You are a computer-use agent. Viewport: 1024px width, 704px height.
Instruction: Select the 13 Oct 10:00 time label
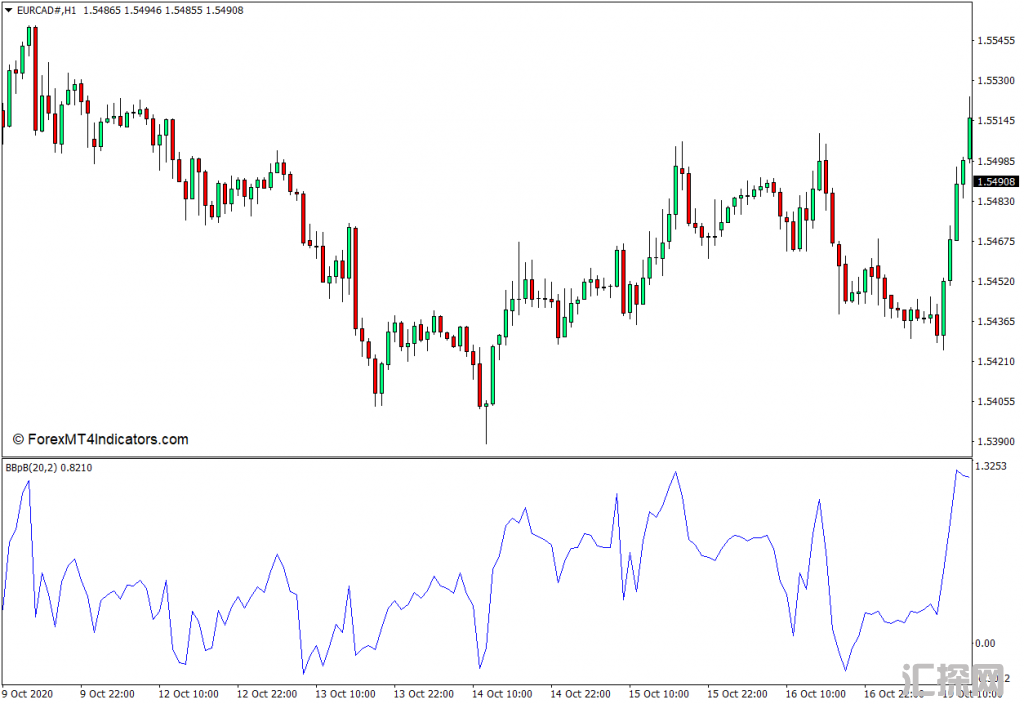(347, 693)
